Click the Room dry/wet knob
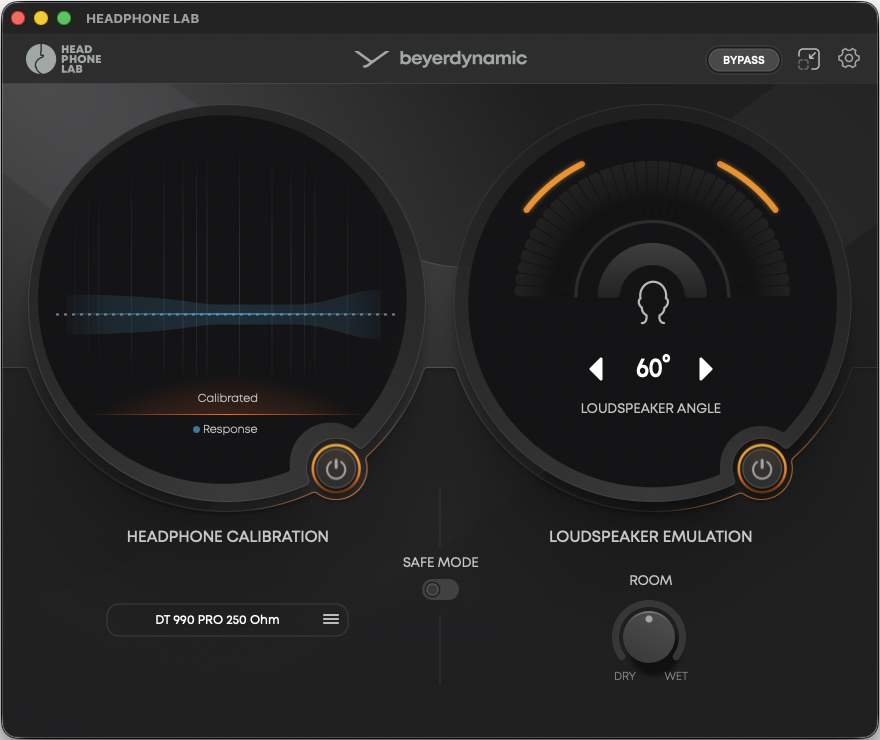880x740 pixels. point(649,637)
